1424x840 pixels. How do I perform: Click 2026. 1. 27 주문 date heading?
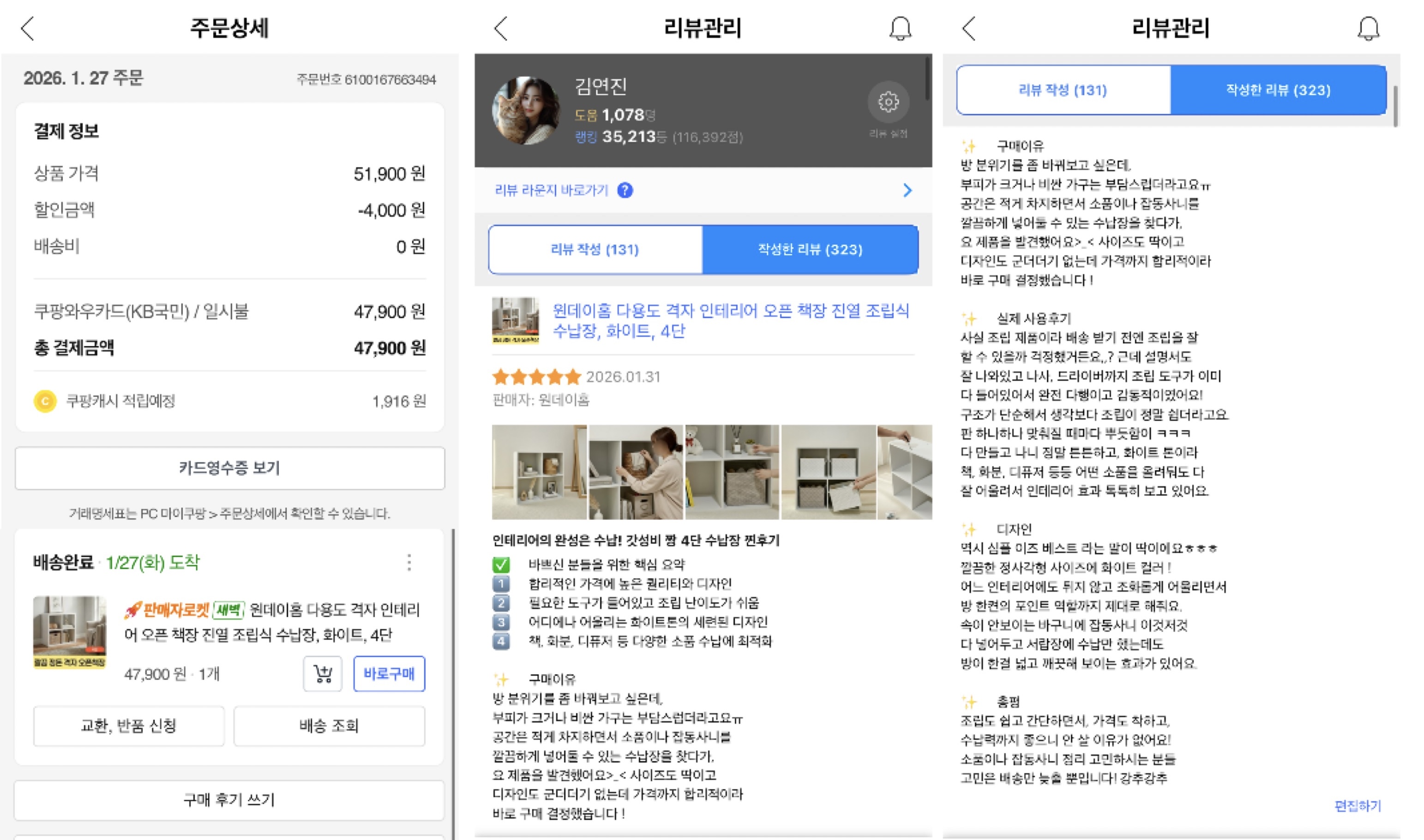pyautogui.click(x=83, y=78)
